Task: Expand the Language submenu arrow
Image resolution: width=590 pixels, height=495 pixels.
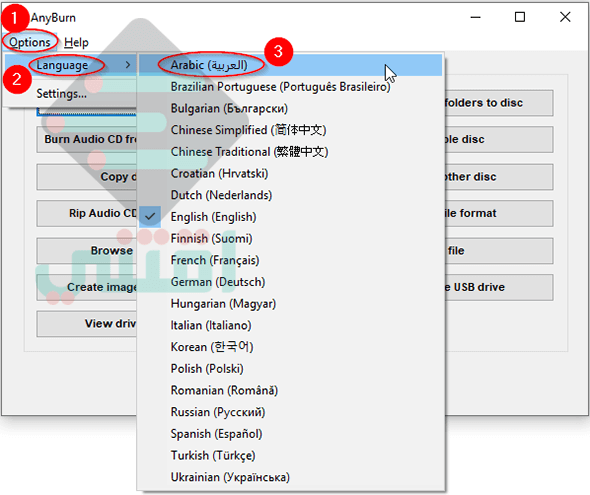Action: 128,65
